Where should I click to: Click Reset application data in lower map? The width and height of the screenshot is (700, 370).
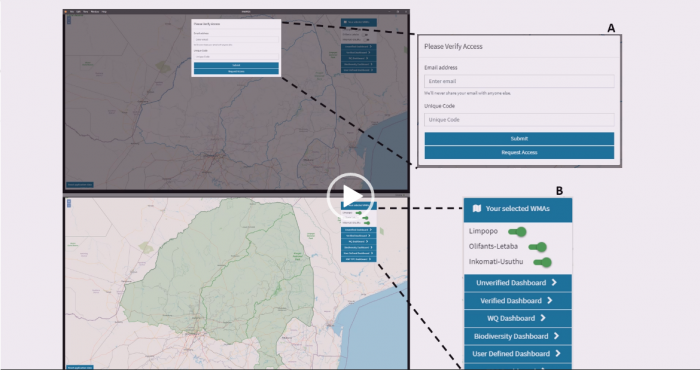coord(80,367)
